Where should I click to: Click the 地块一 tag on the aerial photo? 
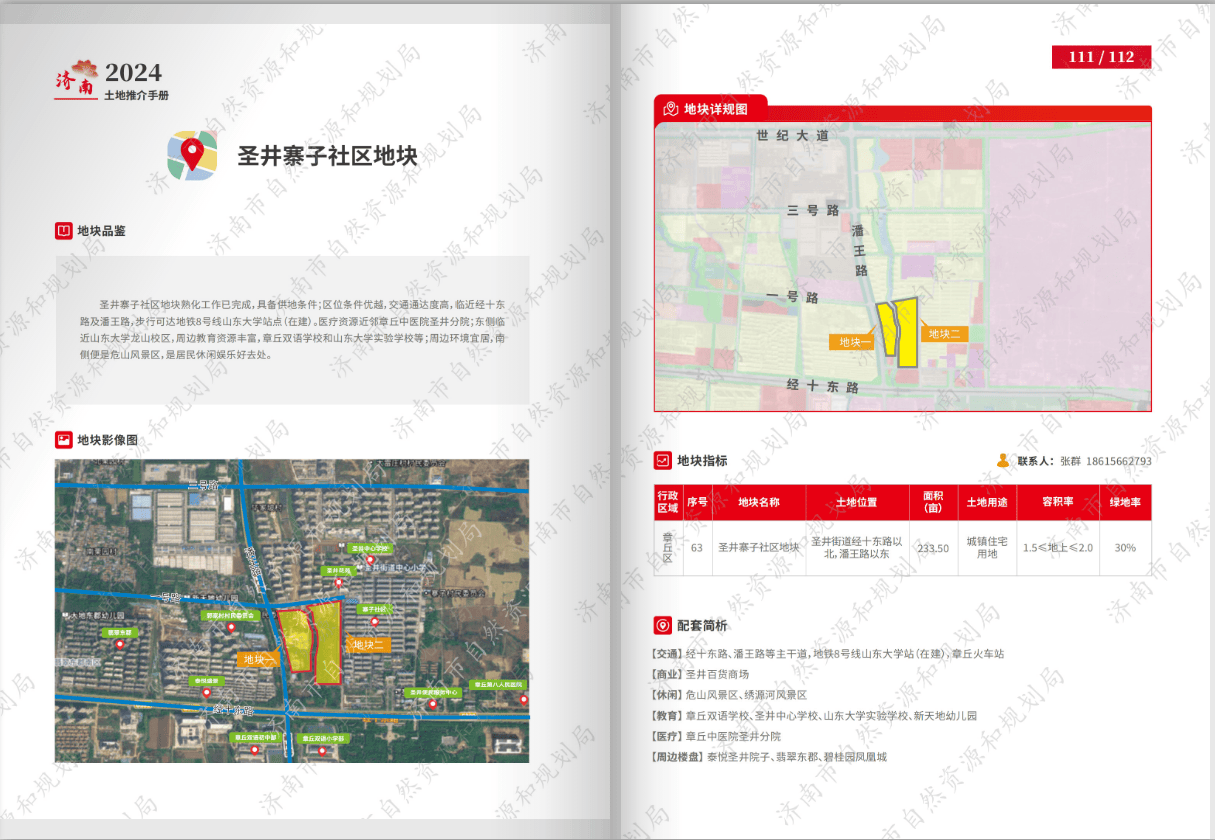pyautogui.click(x=258, y=659)
